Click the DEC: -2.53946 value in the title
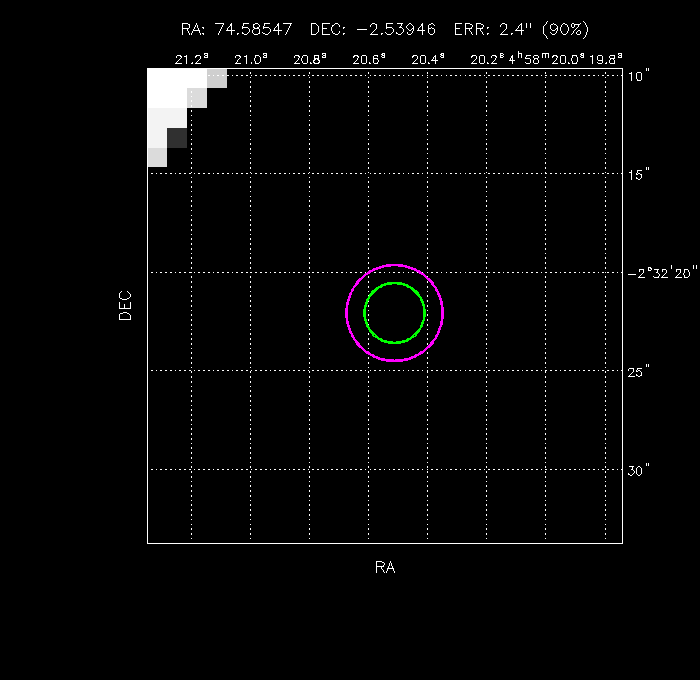Viewport: 700px width, 680px height. pos(372,29)
